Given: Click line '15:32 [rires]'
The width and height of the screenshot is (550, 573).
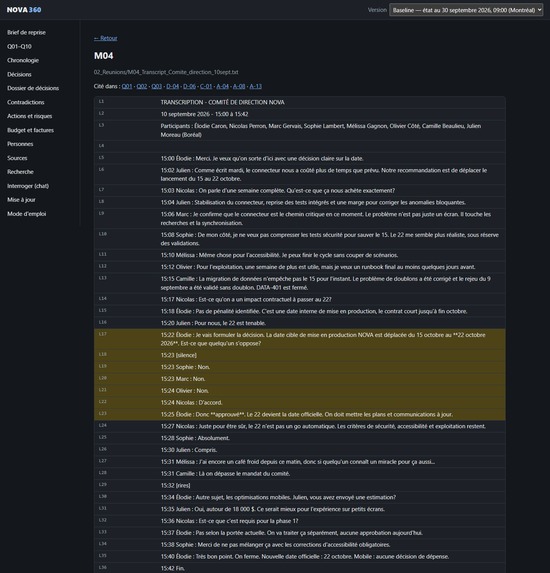Looking at the screenshot, I should [300, 485].
